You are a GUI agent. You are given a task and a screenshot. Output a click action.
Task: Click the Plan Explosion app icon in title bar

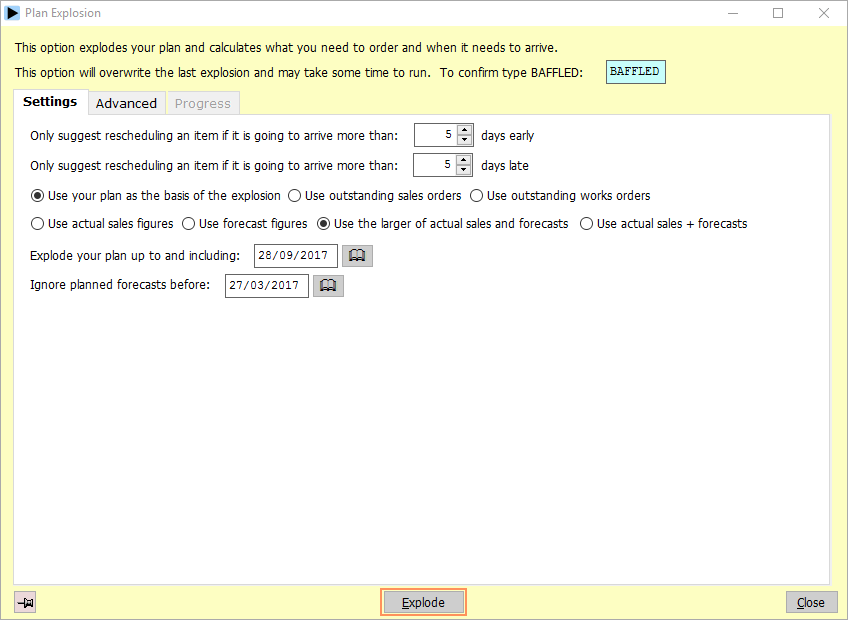(12, 13)
